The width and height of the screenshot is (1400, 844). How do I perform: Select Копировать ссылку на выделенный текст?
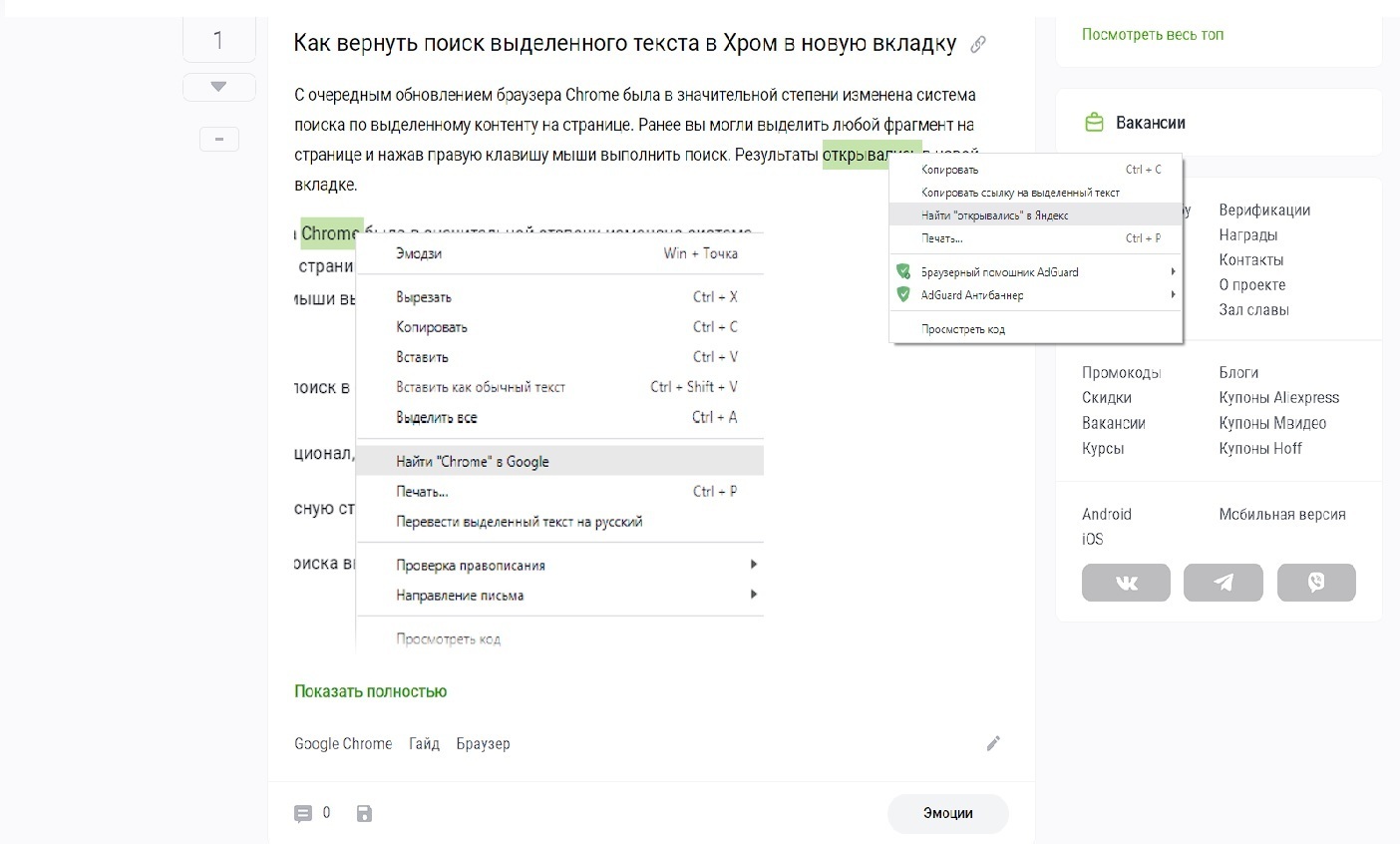1036,193
